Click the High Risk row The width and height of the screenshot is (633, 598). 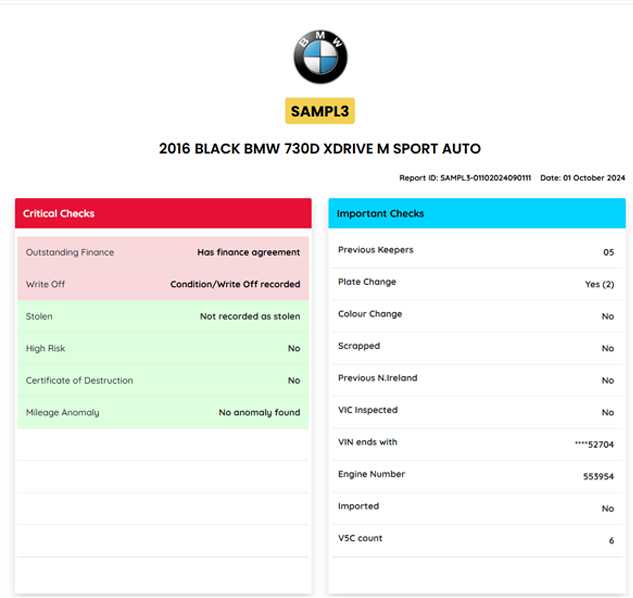[163, 349]
